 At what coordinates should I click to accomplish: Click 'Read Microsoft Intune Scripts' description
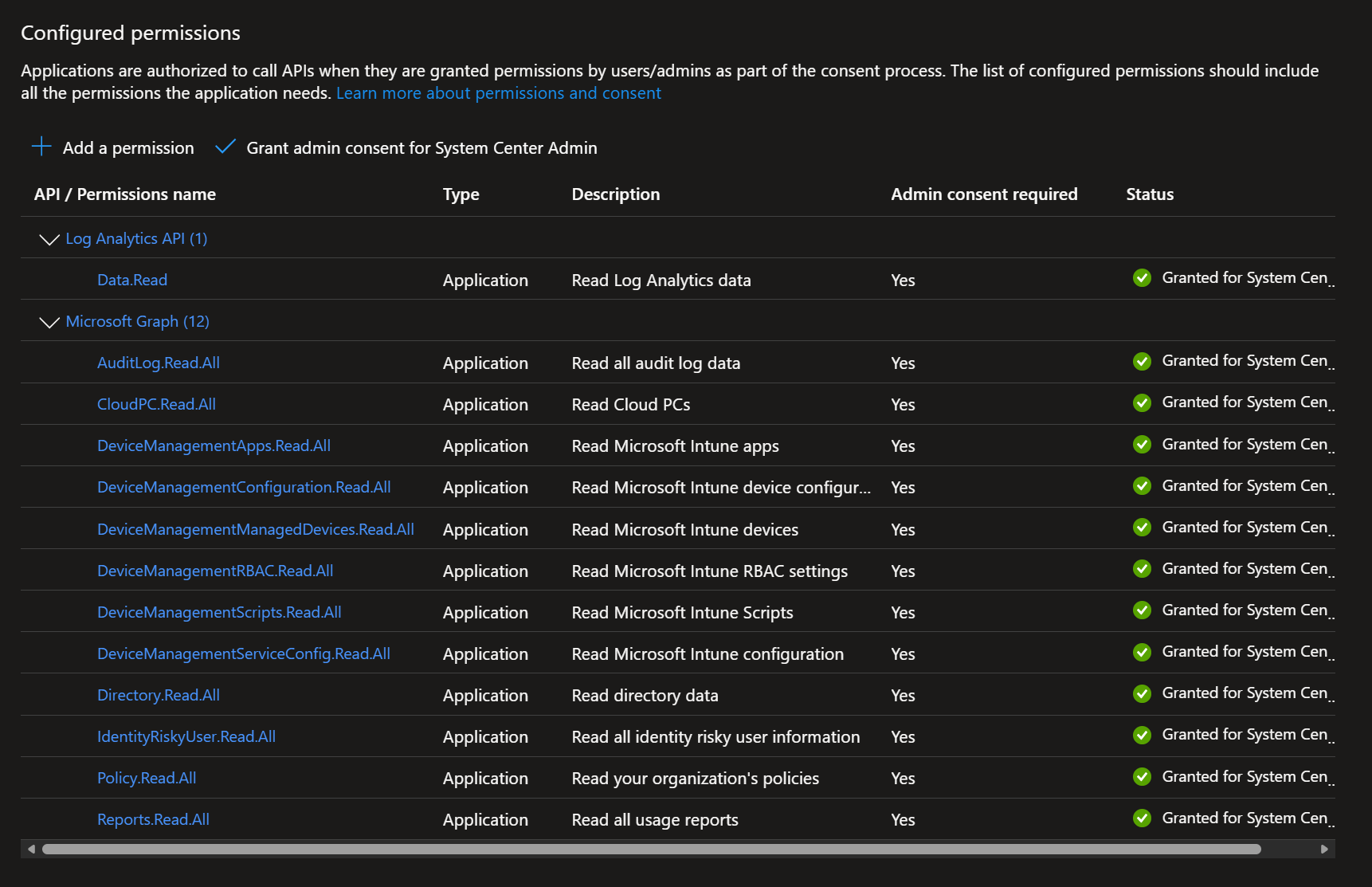(683, 613)
